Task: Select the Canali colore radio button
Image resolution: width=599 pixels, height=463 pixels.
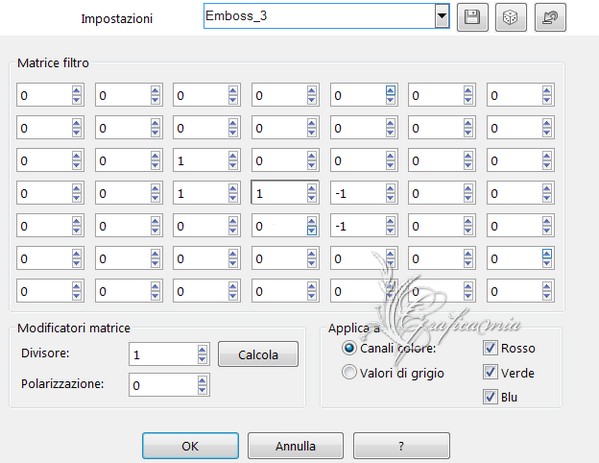Action: point(349,348)
